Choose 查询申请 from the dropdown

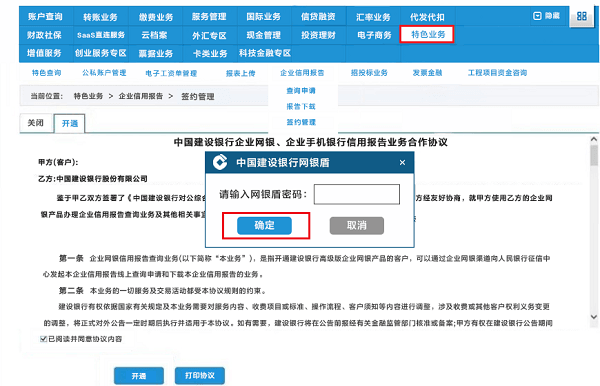pyautogui.click(x=301, y=91)
